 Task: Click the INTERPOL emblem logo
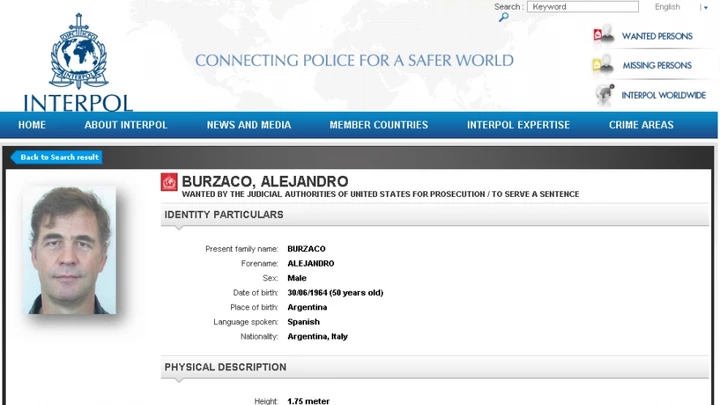pyautogui.click(x=79, y=51)
